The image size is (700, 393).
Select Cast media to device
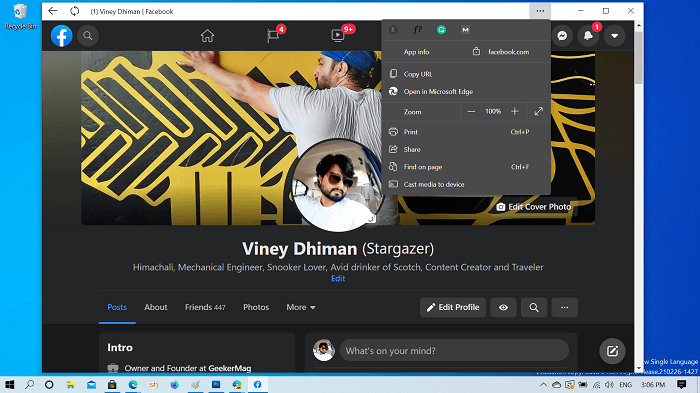click(466, 184)
